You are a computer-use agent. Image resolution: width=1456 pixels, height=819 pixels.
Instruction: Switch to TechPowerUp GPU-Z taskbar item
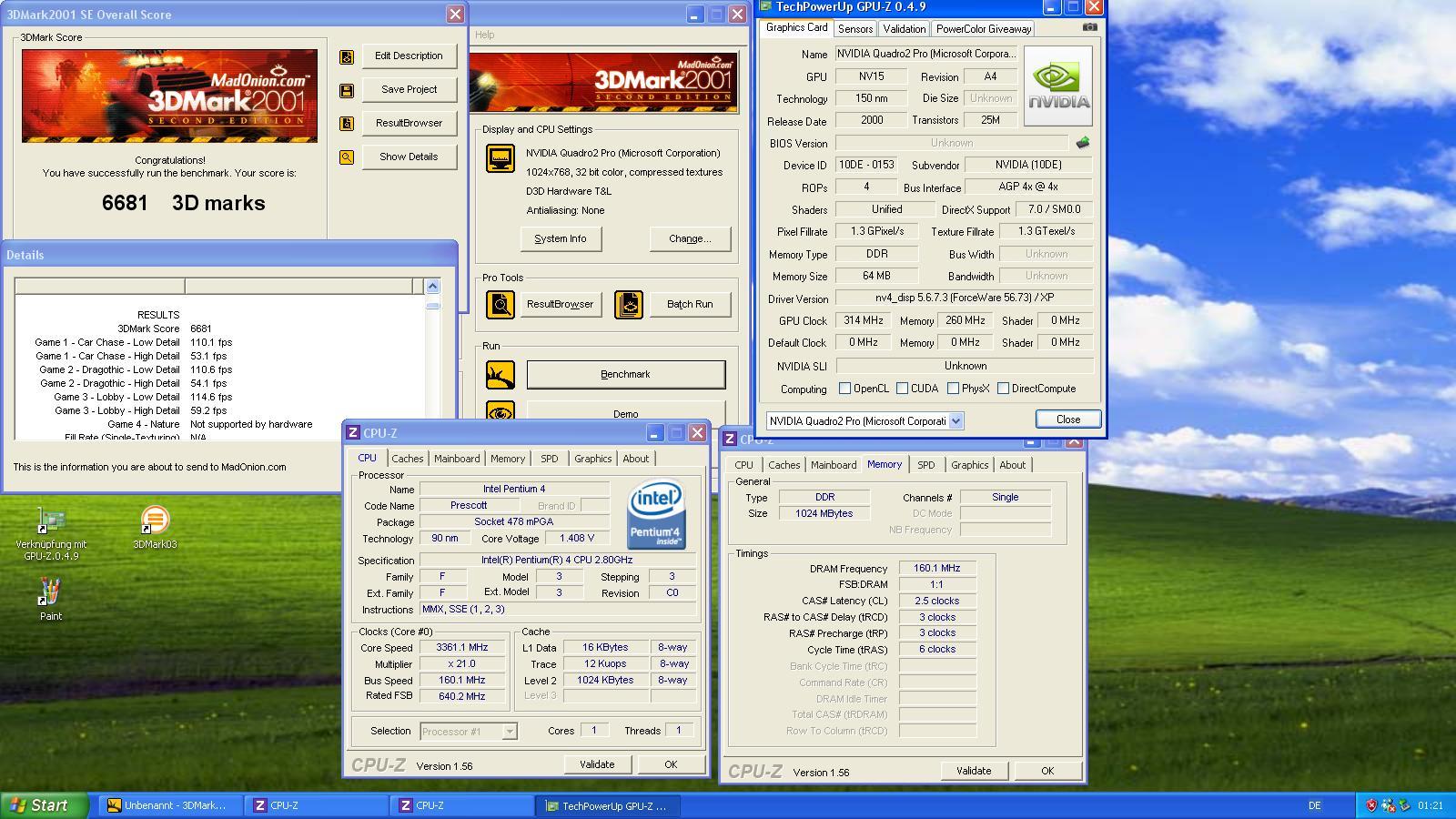(607, 806)
